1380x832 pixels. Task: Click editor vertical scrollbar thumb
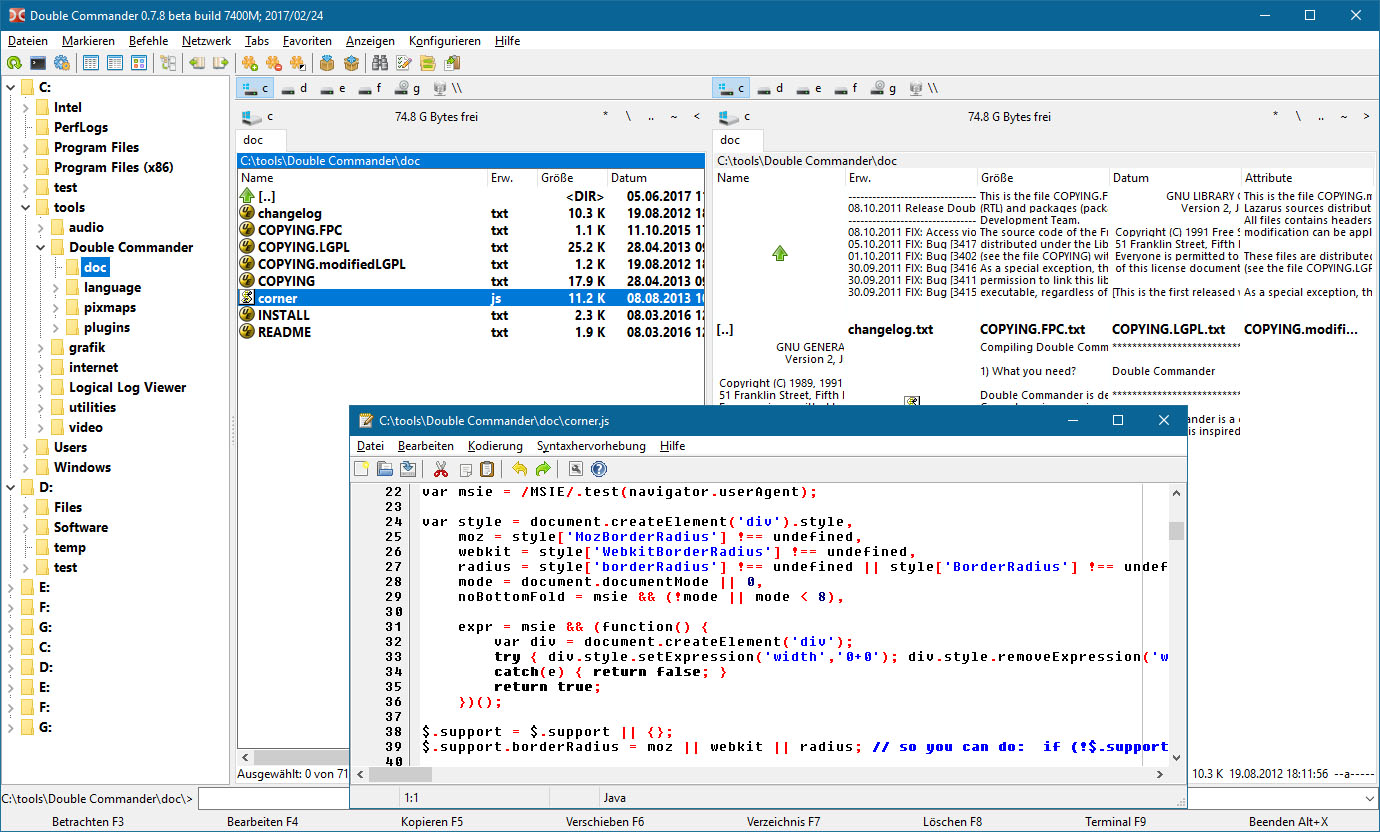tap(1177, 531)
